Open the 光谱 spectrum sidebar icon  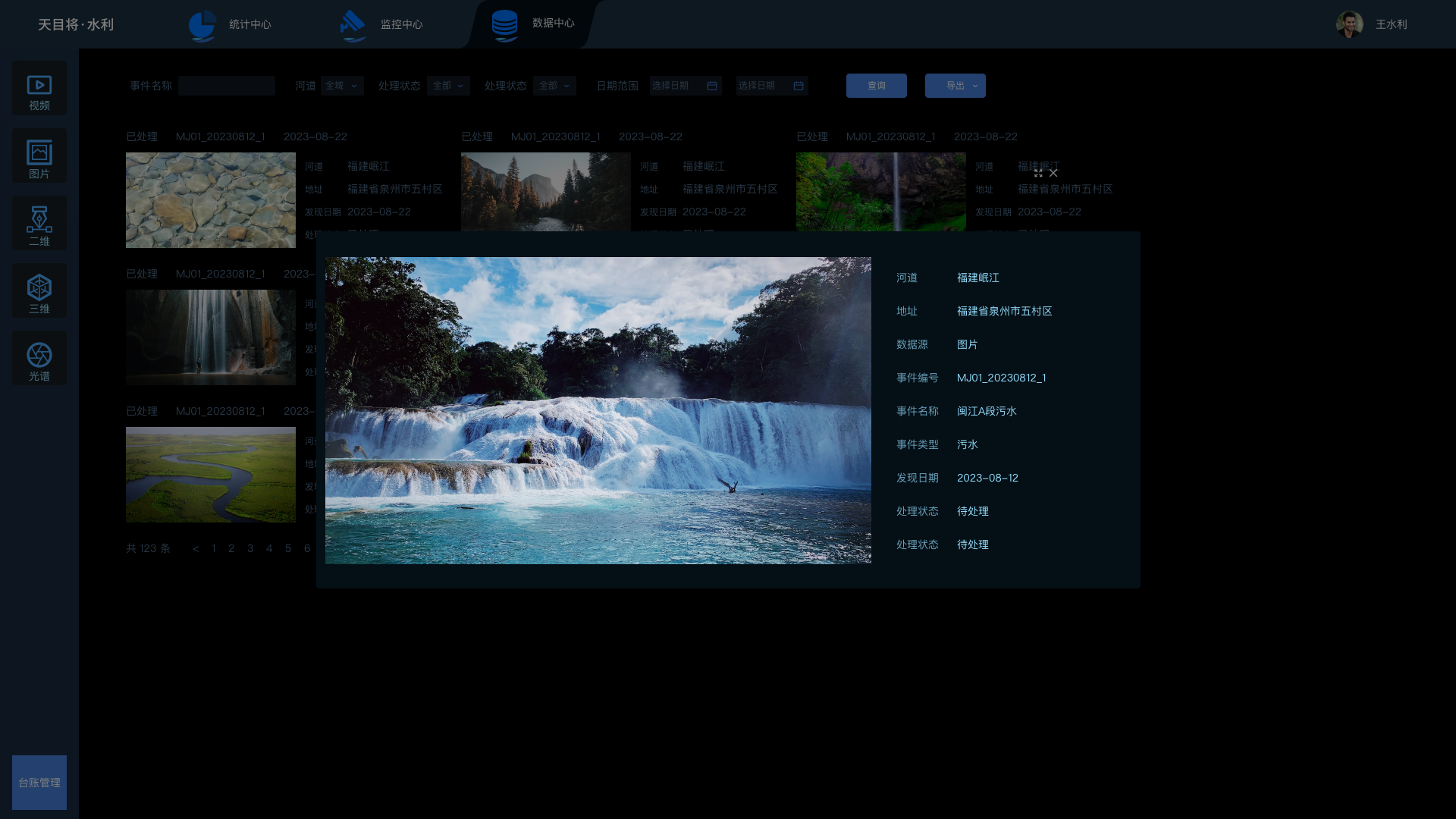tap(39, 359)
